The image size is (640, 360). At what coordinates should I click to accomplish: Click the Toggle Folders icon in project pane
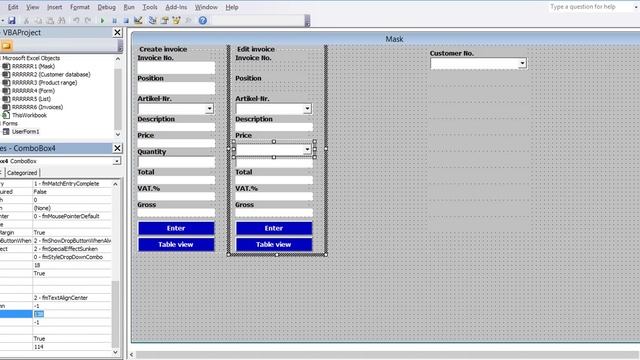(7, 46)
